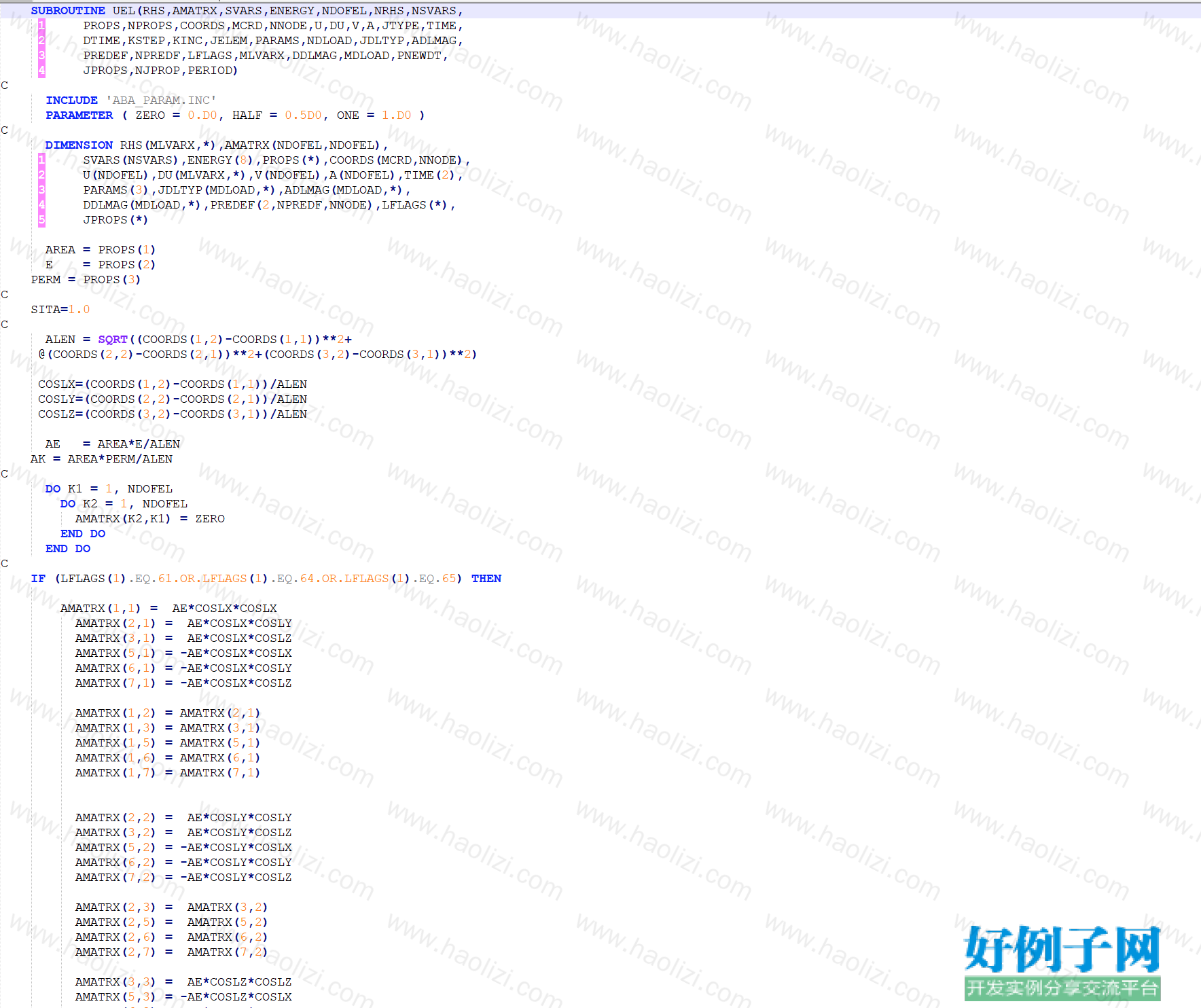Click the line PERM = PROPS(3)
1201x1008 pixels.
pos(86,280)
